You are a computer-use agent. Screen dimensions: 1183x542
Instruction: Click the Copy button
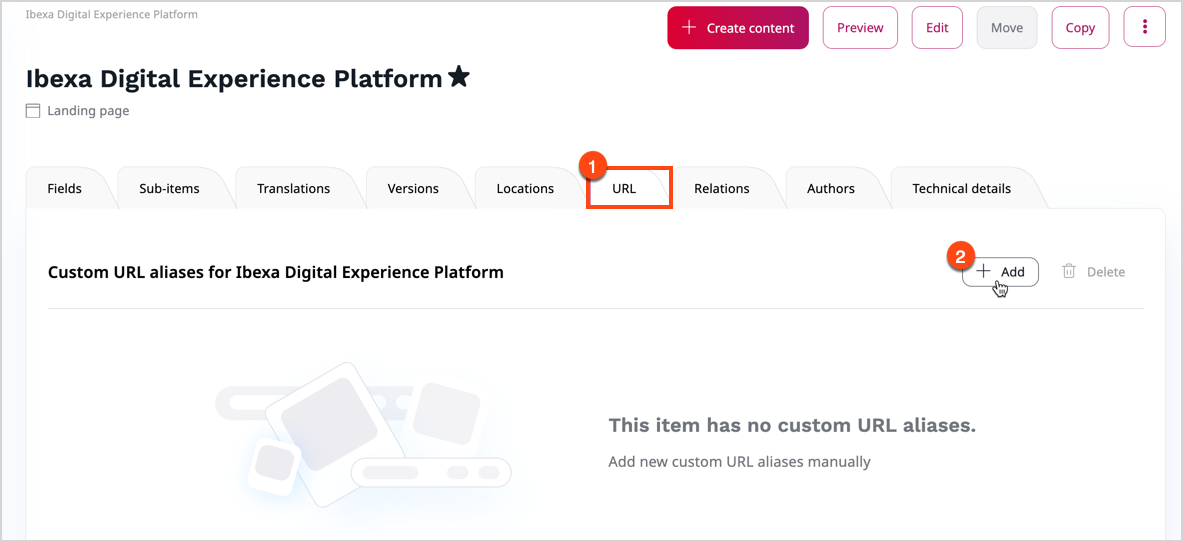(x=1080, y=28)
